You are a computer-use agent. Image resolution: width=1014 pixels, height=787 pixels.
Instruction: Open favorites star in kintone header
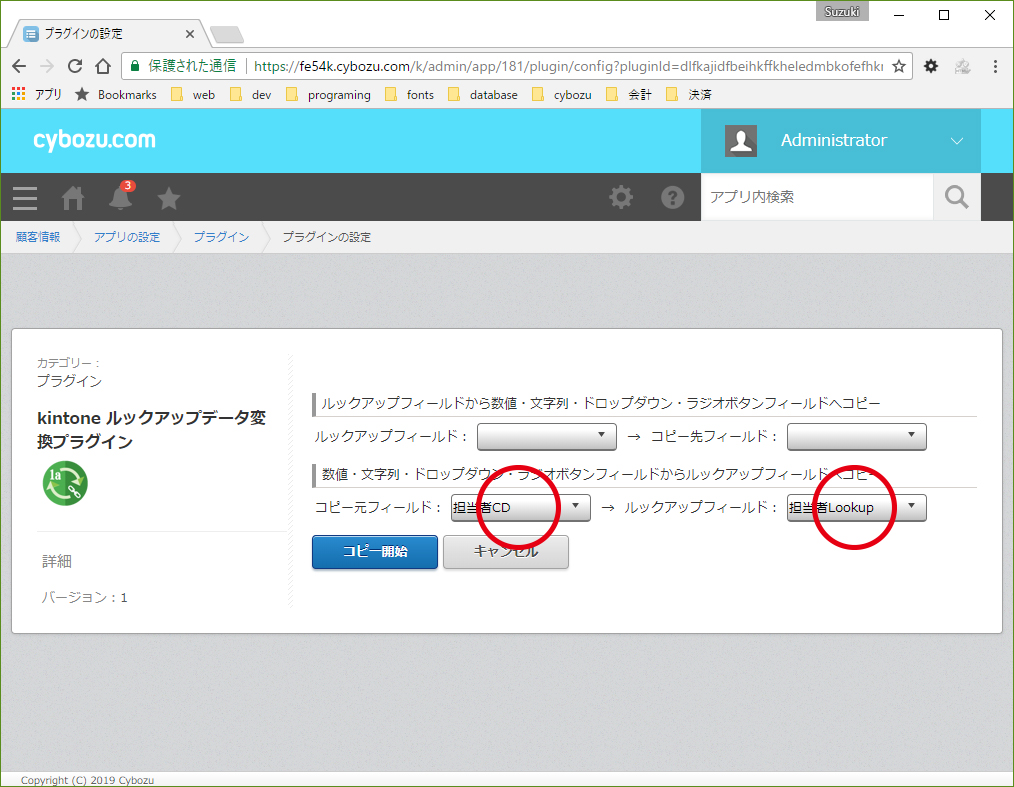point(169,198)
